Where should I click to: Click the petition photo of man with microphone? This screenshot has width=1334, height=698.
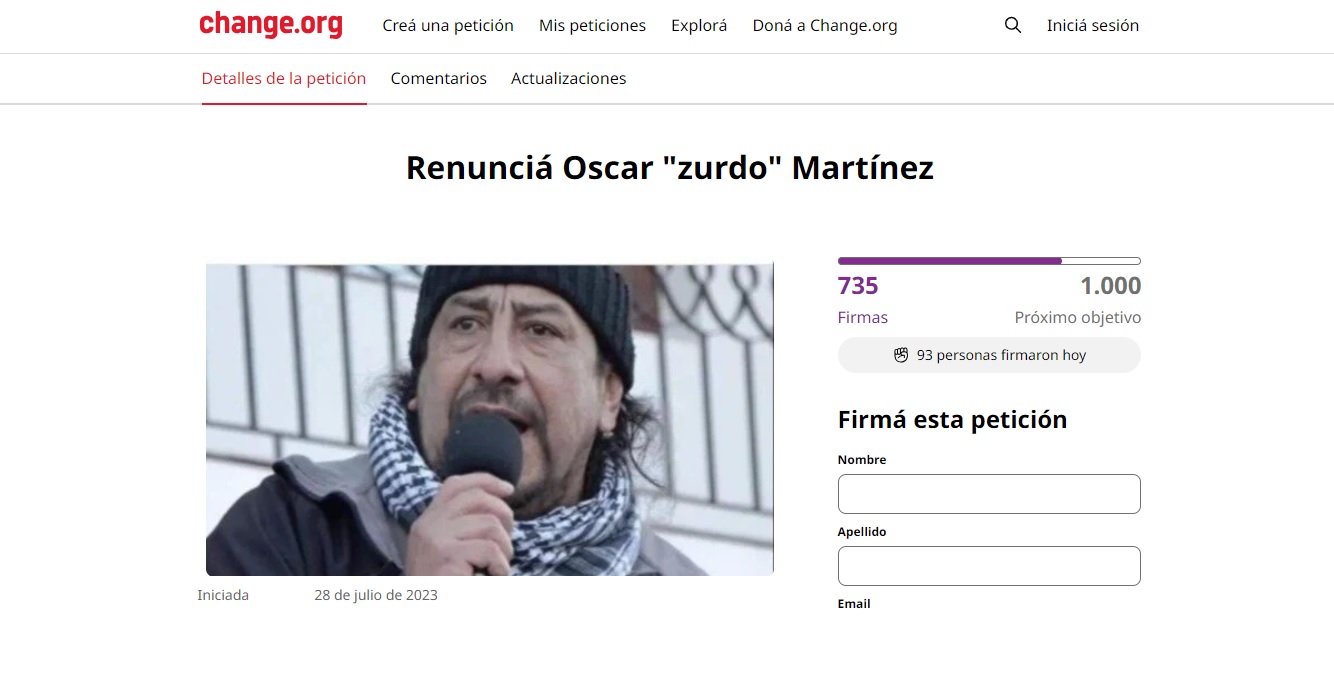(x=490, y=420)
